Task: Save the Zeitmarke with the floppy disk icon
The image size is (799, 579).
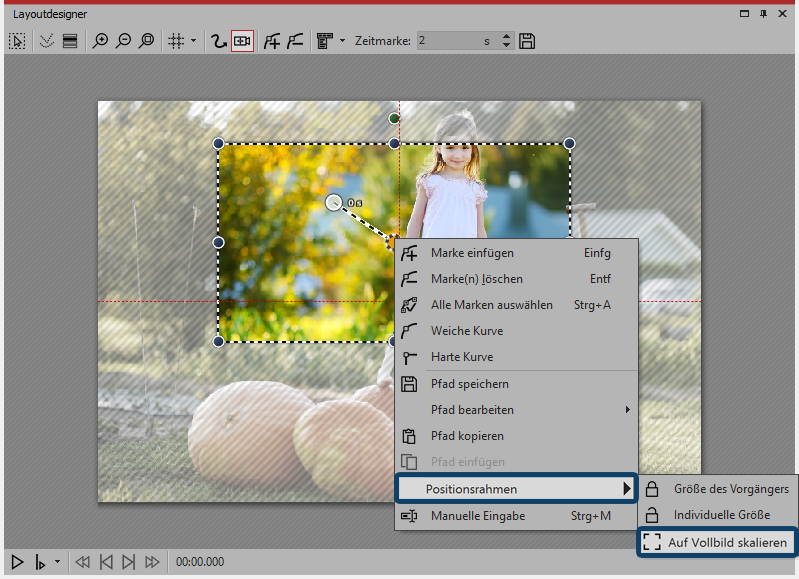Action: [528, 41]
